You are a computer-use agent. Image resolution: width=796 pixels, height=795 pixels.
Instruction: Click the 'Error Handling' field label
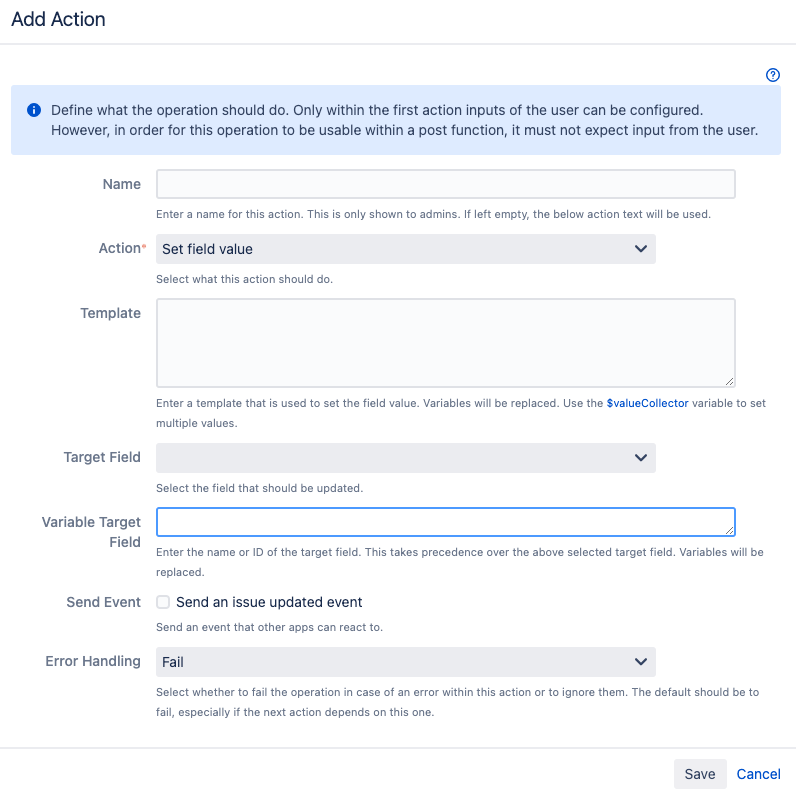pyautogui.click(x=93, y=662)
